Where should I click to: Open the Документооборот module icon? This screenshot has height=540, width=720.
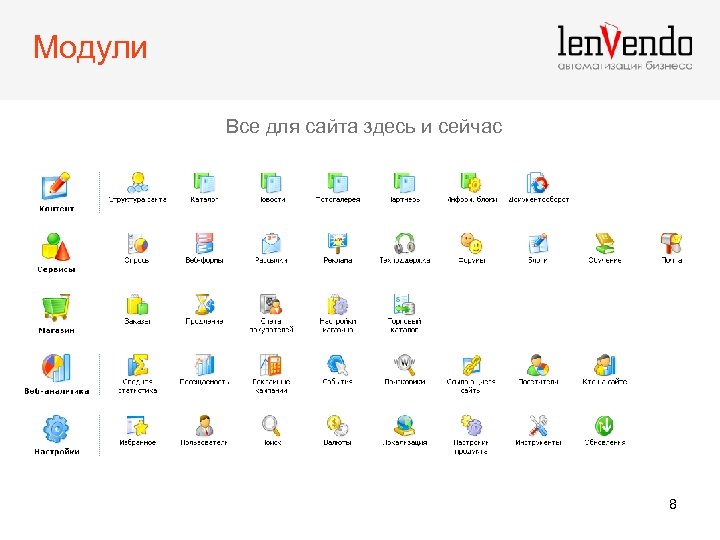coord(538,183)
